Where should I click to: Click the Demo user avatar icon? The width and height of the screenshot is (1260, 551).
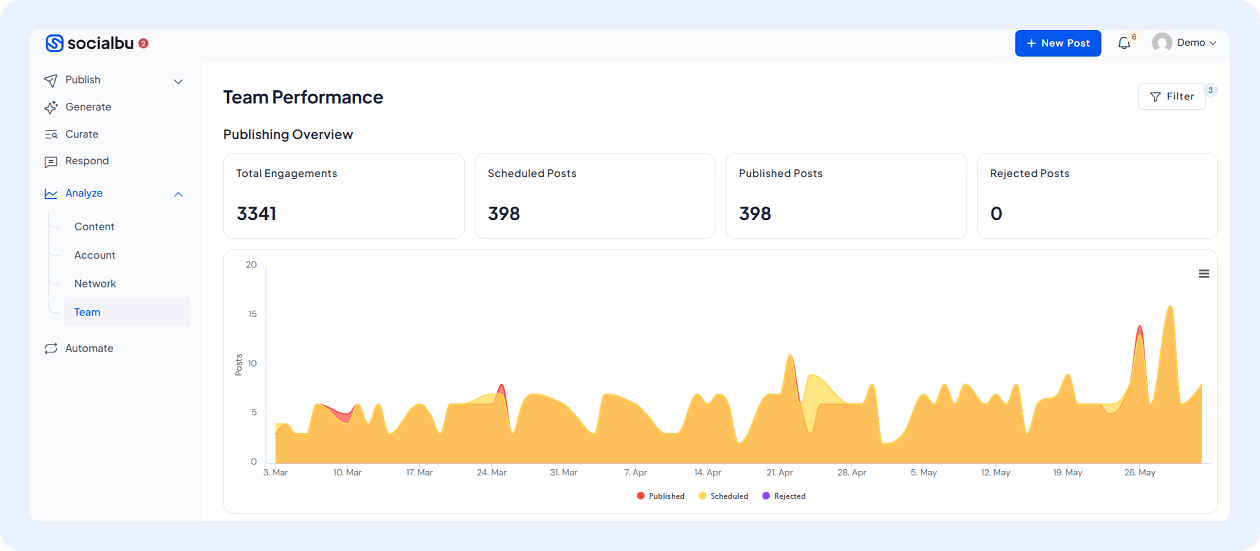pyautogui.click(x=1161, y=43)
